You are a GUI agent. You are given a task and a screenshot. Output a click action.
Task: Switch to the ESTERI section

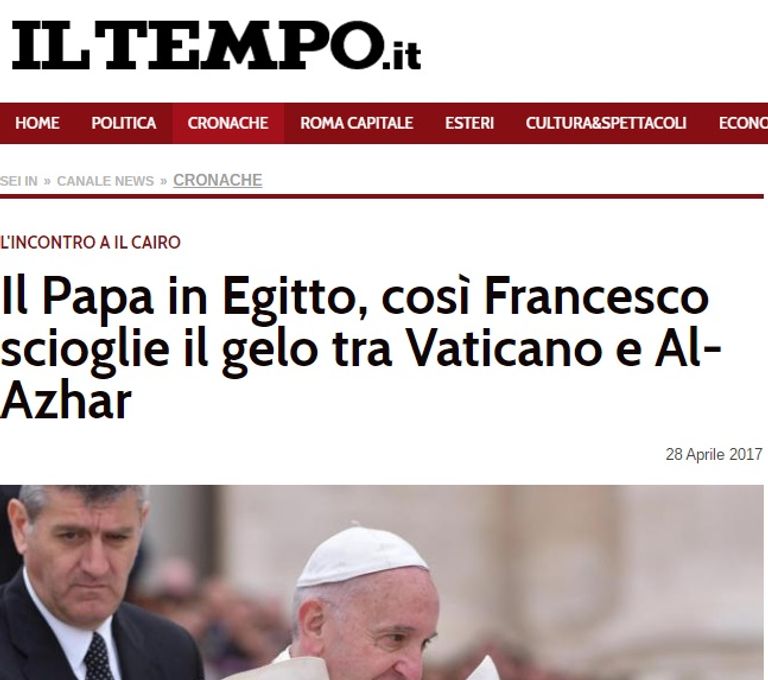click(469, 123)
